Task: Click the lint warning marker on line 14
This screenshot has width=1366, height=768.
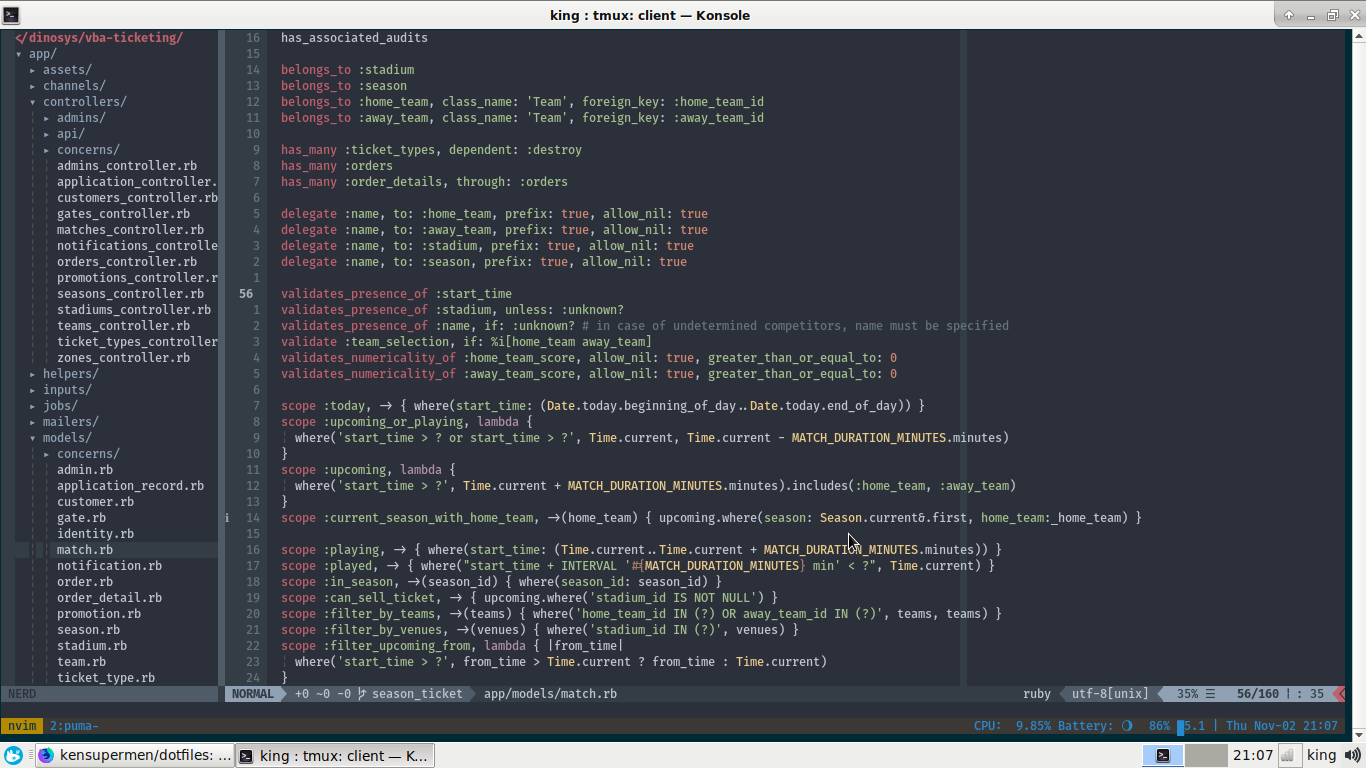Action: click(228, 518)
